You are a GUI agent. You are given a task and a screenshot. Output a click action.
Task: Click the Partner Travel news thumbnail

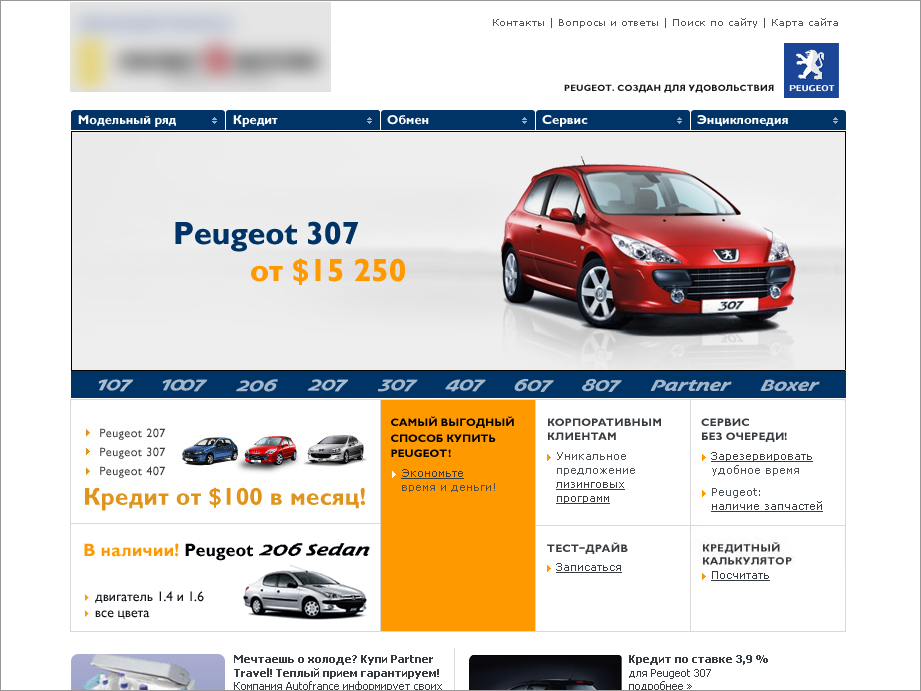[x=148, y=672]
